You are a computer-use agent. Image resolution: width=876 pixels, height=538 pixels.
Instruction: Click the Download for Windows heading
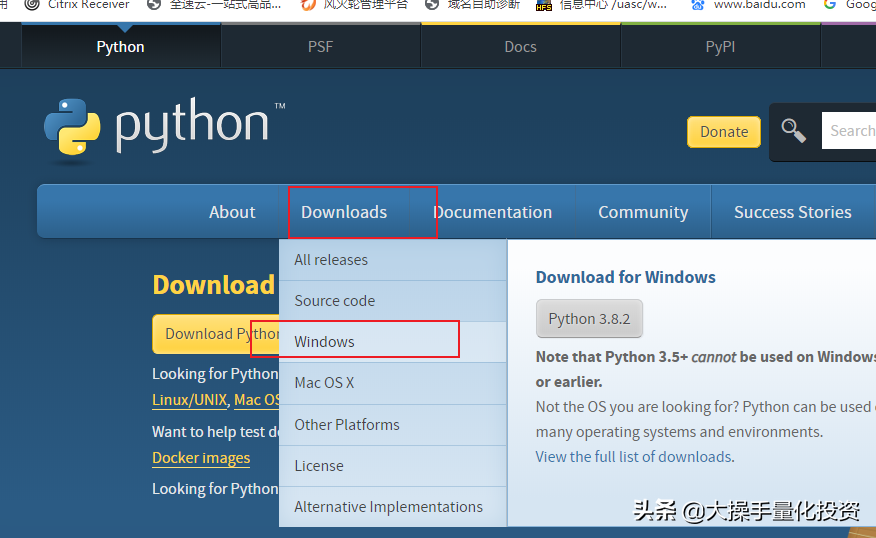pyautogui.click(x=626, y=277)
